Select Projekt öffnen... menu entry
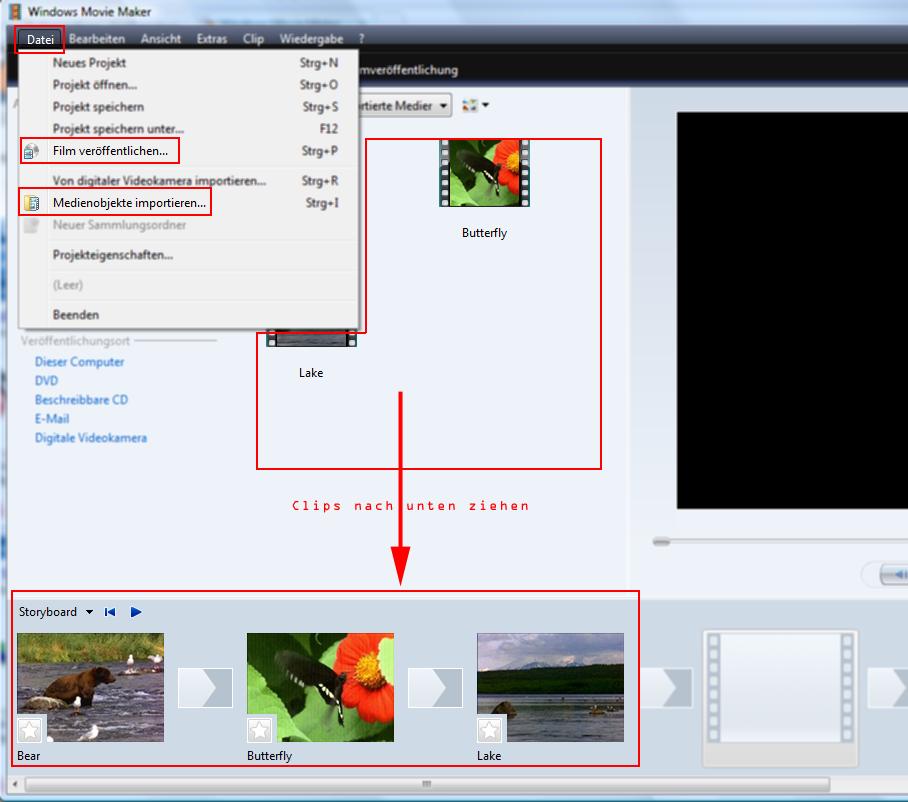This screenshot has width=908, height=802. 189,85
